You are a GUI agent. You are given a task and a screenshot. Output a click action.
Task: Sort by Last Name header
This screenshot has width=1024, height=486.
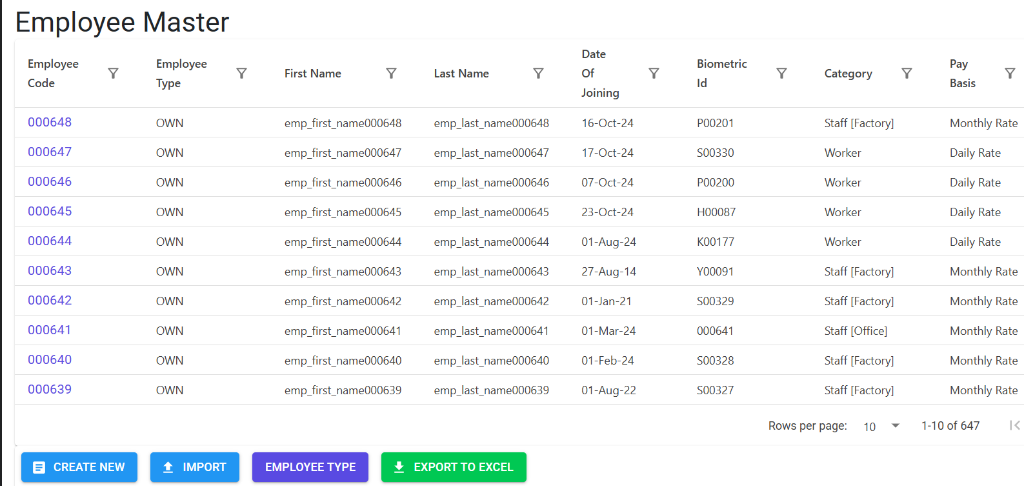(461, 74)
